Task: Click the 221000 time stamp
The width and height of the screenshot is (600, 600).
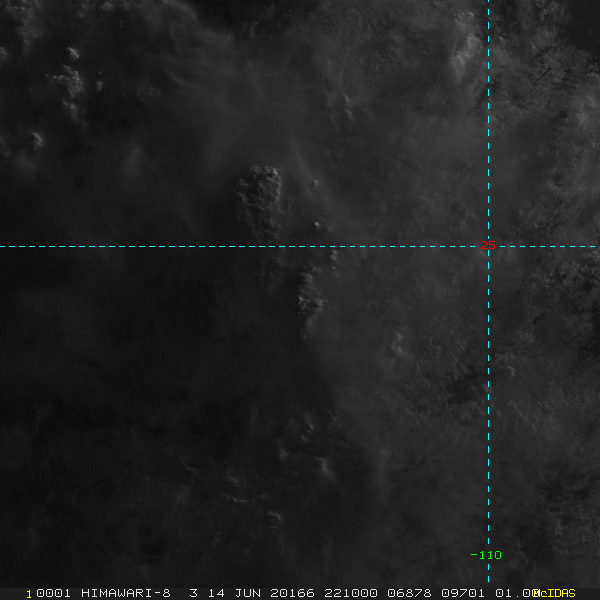Action: [x=351, y=593]
